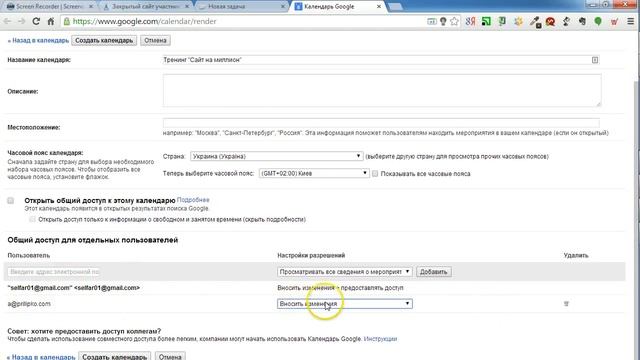This screenshot has height=360, width=640.
Task: Delete user a@pritipko.com with trash icon
Action: pos(566,304)
